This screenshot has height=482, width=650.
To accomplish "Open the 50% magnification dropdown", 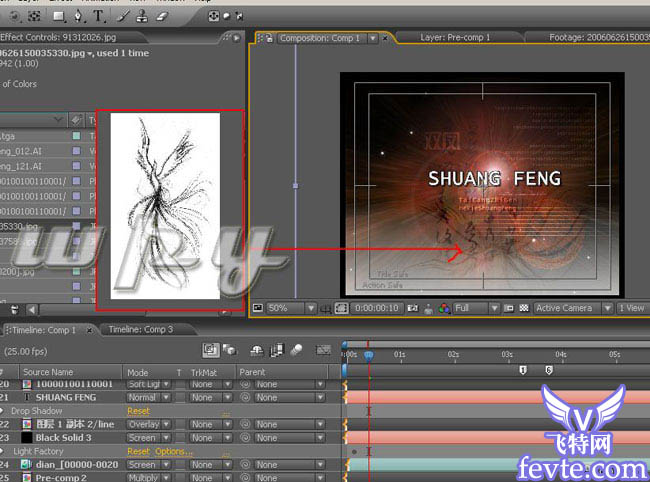I will (x=291, y=308).
